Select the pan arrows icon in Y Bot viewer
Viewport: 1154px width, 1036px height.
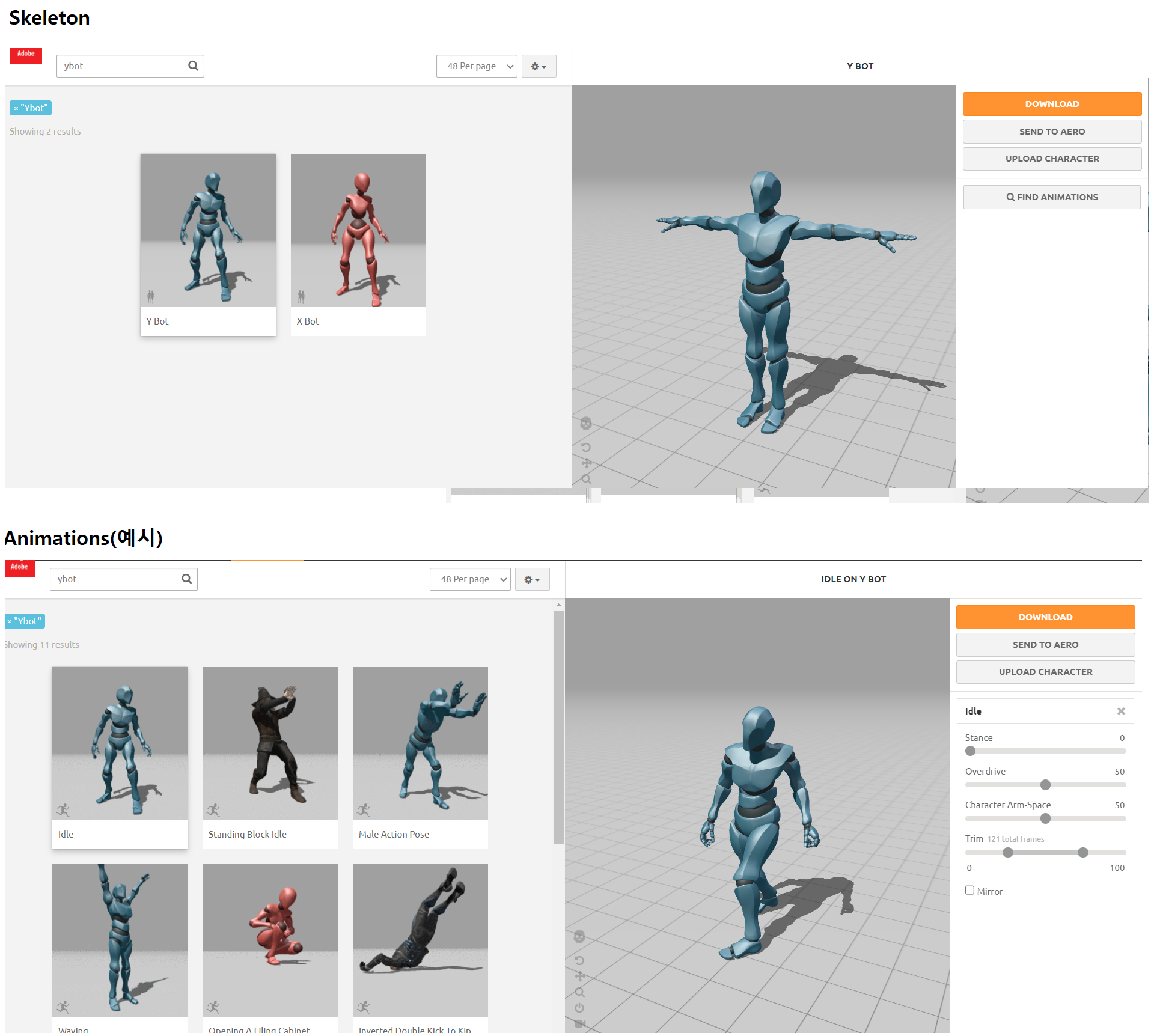[x=587, y=463]
